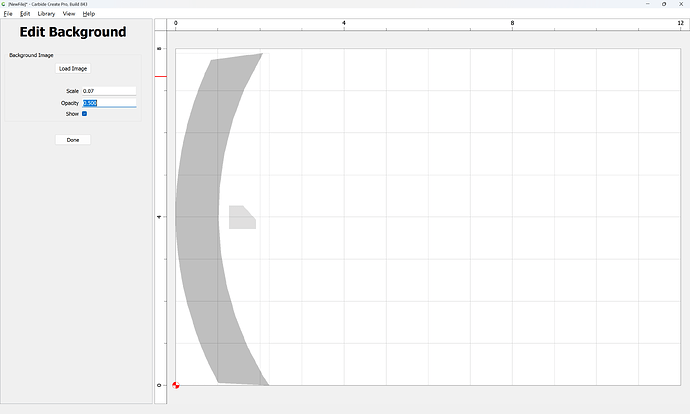The width and height of the screenshot is (690, 414).
Task: Toggle the Show background checkbox
Action: point(84,114)
